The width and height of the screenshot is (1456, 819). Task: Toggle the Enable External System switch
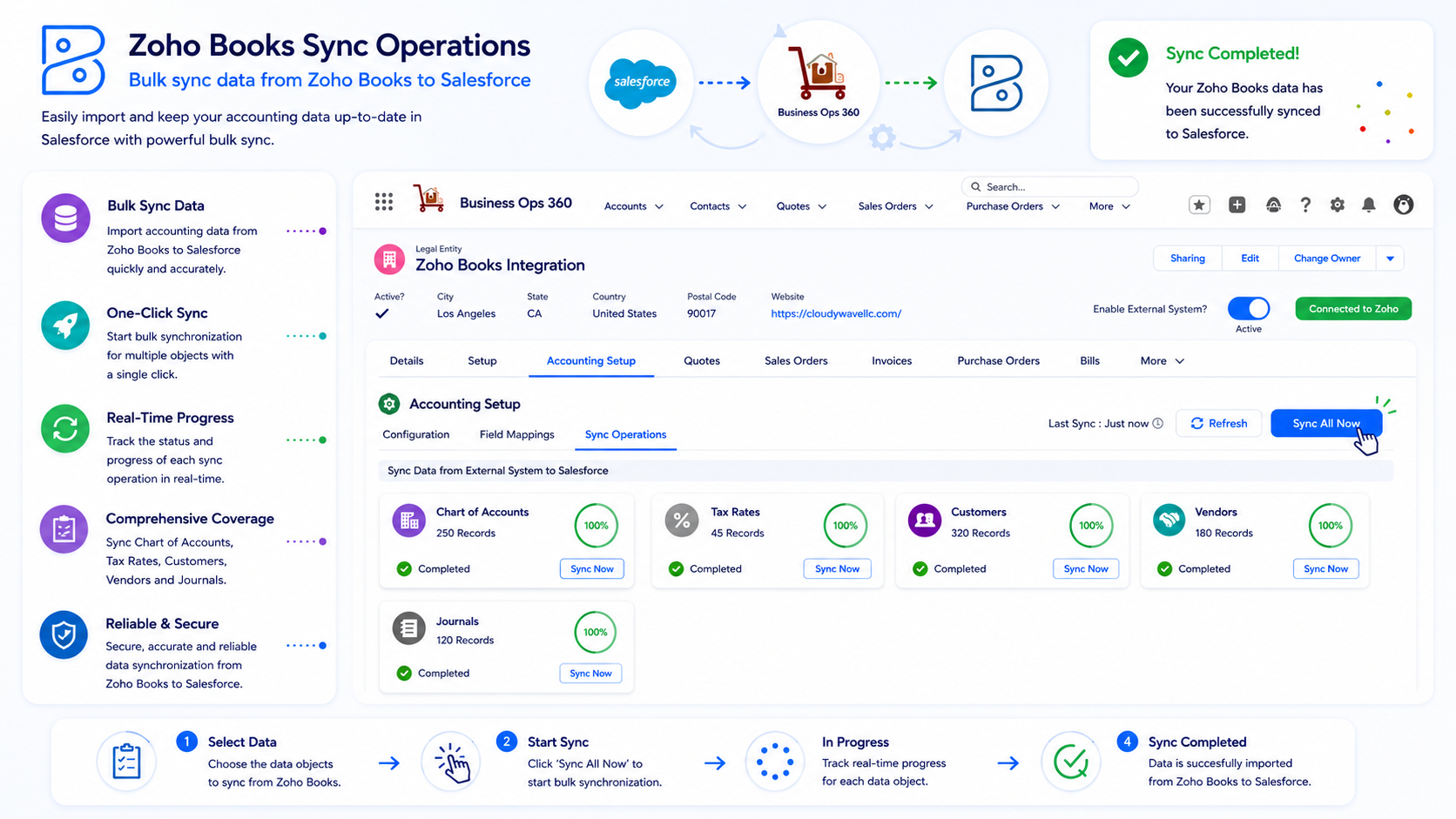pos(1249,308)
